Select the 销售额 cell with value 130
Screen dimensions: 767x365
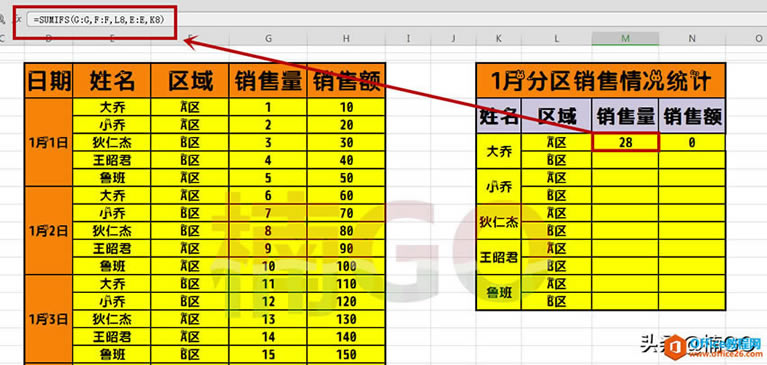pos(346,319)
